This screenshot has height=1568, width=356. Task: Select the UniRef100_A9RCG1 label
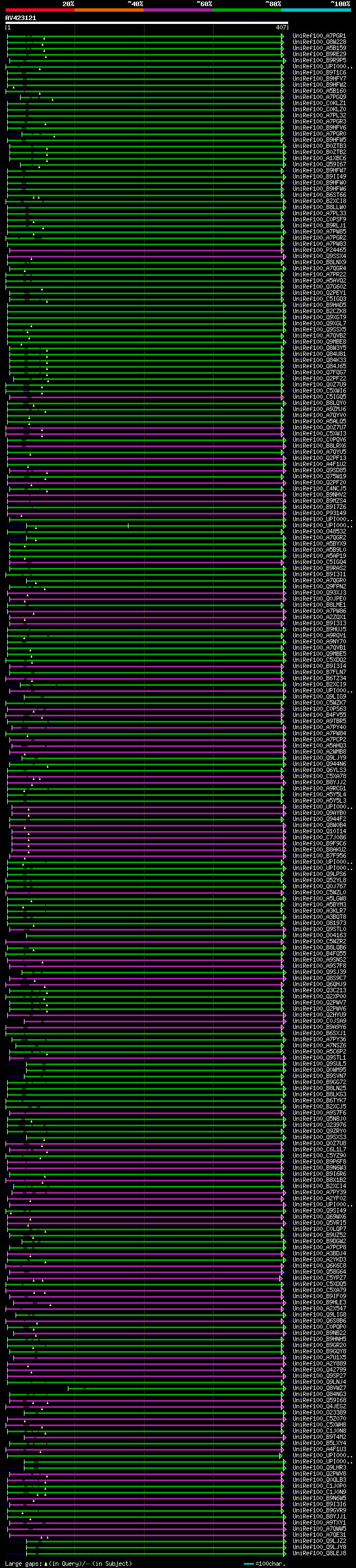pos(319,788)
